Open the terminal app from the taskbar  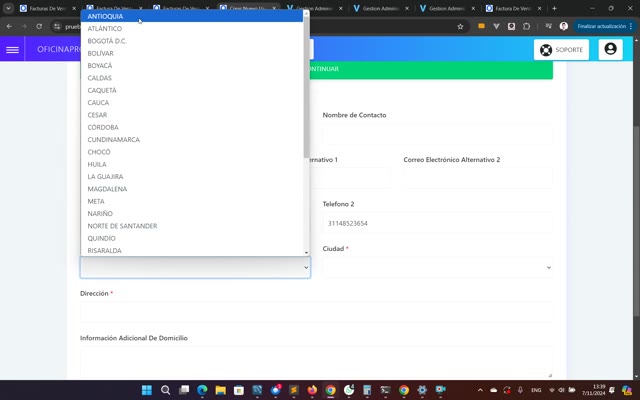click(x=385, y=390)
